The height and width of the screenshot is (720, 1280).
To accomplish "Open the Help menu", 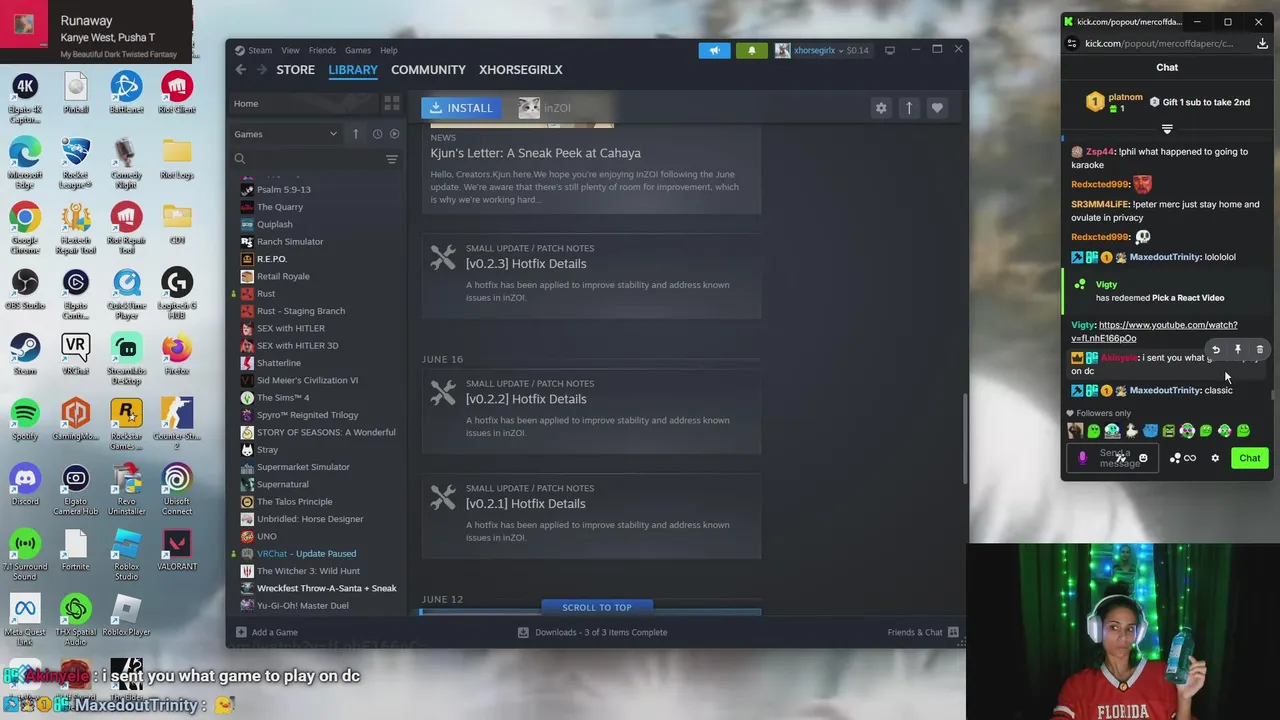I will (x=389, y=50).
